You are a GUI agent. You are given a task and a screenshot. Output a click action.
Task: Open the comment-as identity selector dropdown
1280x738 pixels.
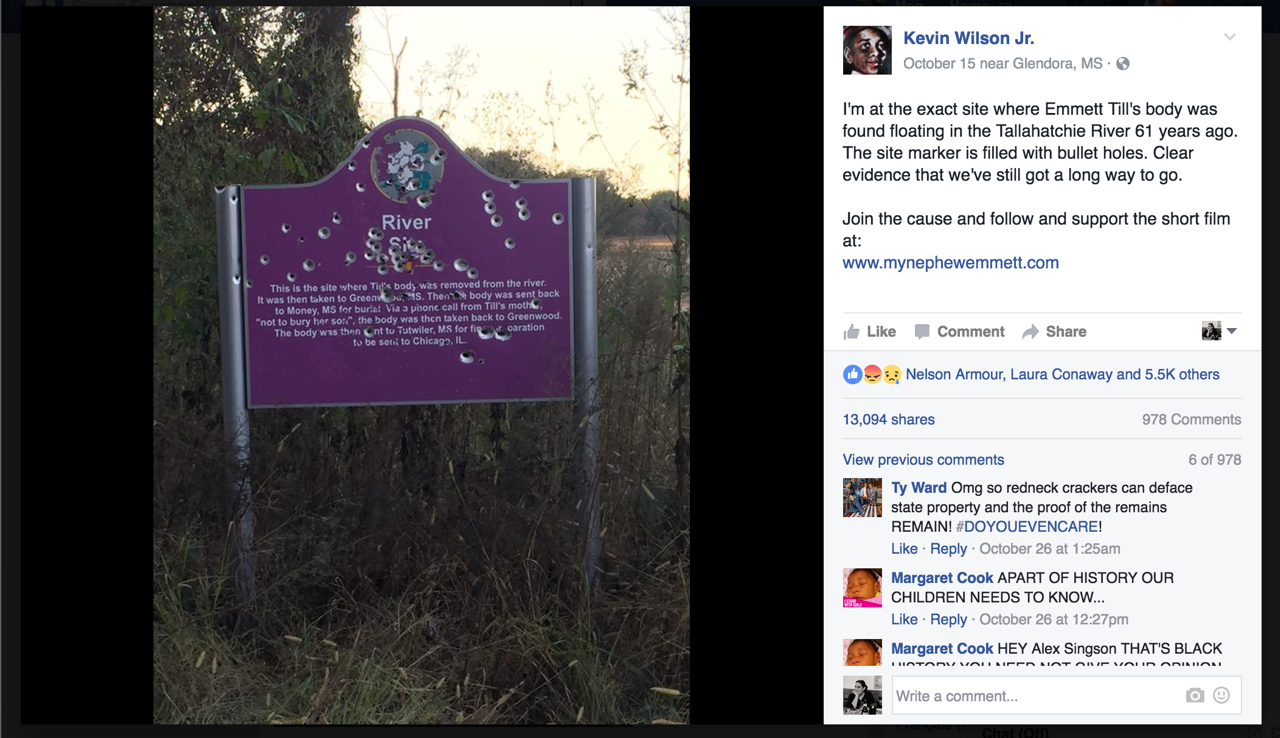click(1219, 331)
